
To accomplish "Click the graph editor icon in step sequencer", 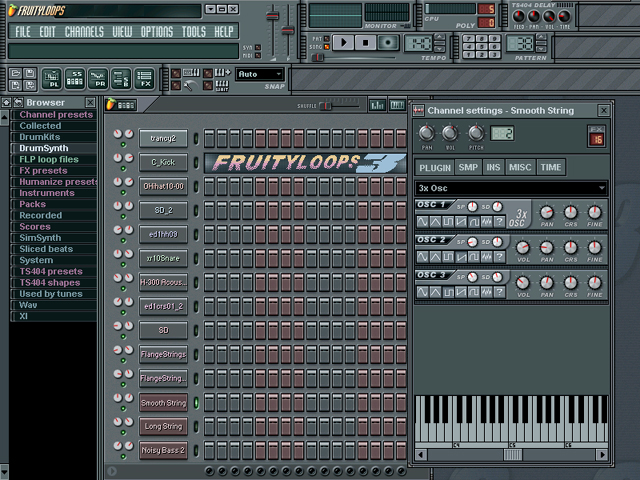I will pos(377,105).
